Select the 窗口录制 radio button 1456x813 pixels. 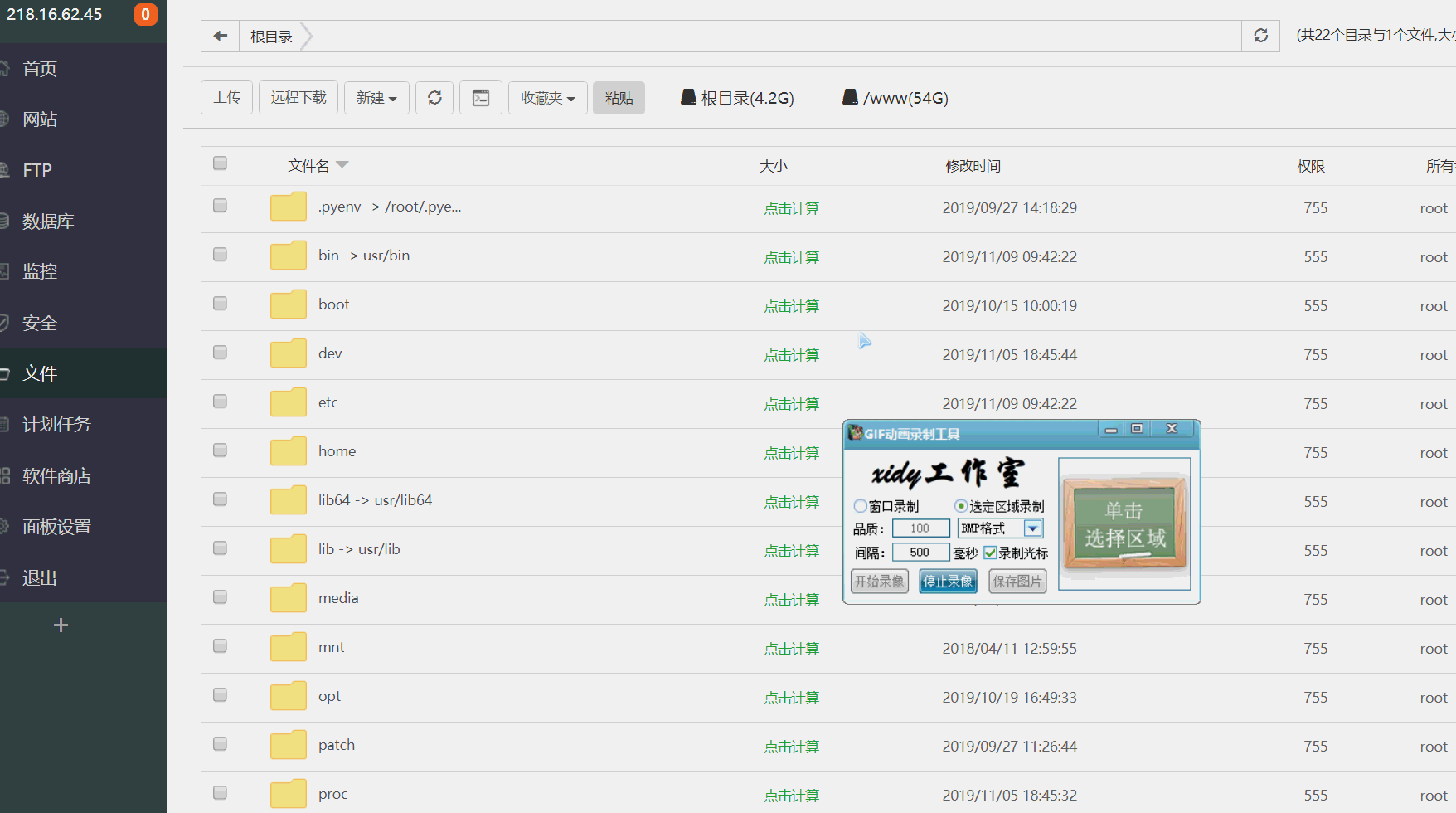tap(861, 506)
